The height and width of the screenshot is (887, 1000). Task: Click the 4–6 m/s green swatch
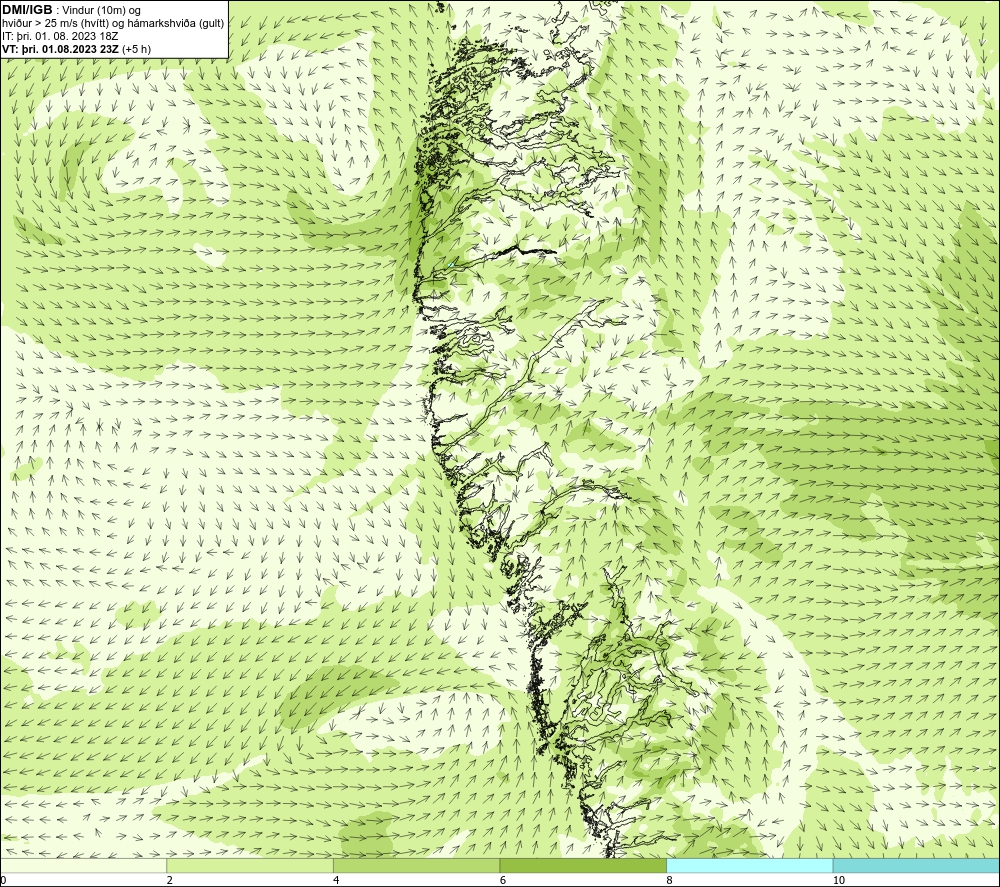pyautogui.click(x=416, y=865)
